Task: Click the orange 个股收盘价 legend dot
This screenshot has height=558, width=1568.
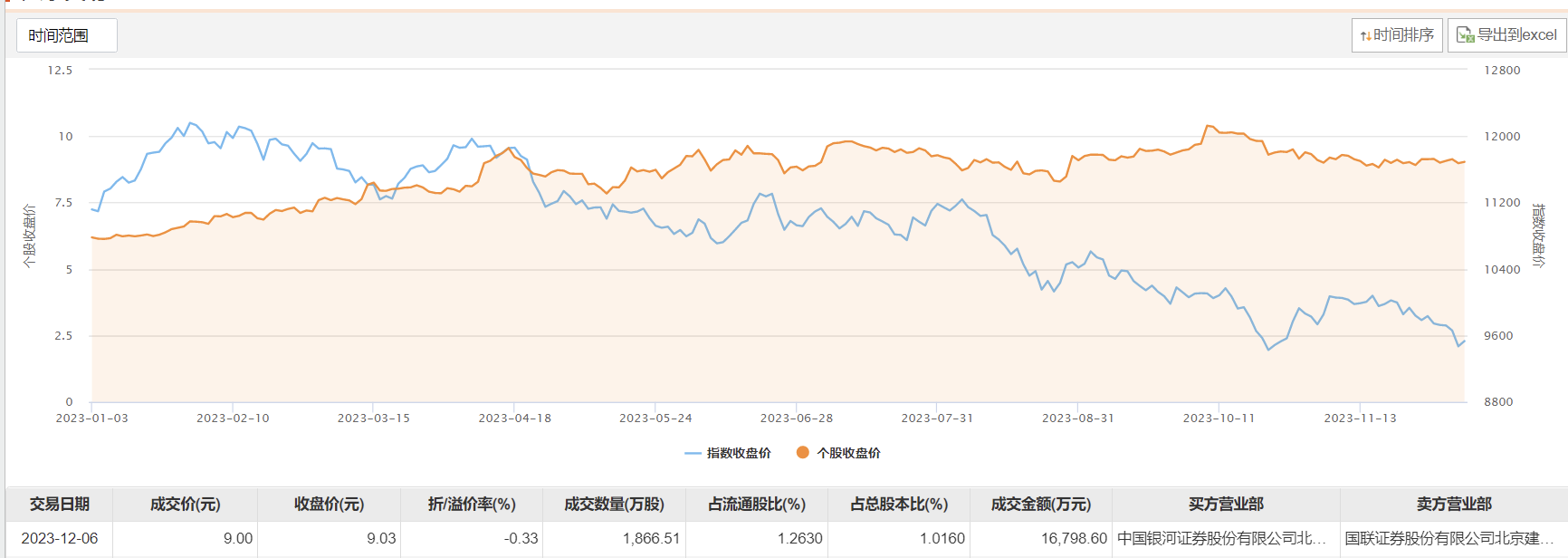Action: pos(802,452)
